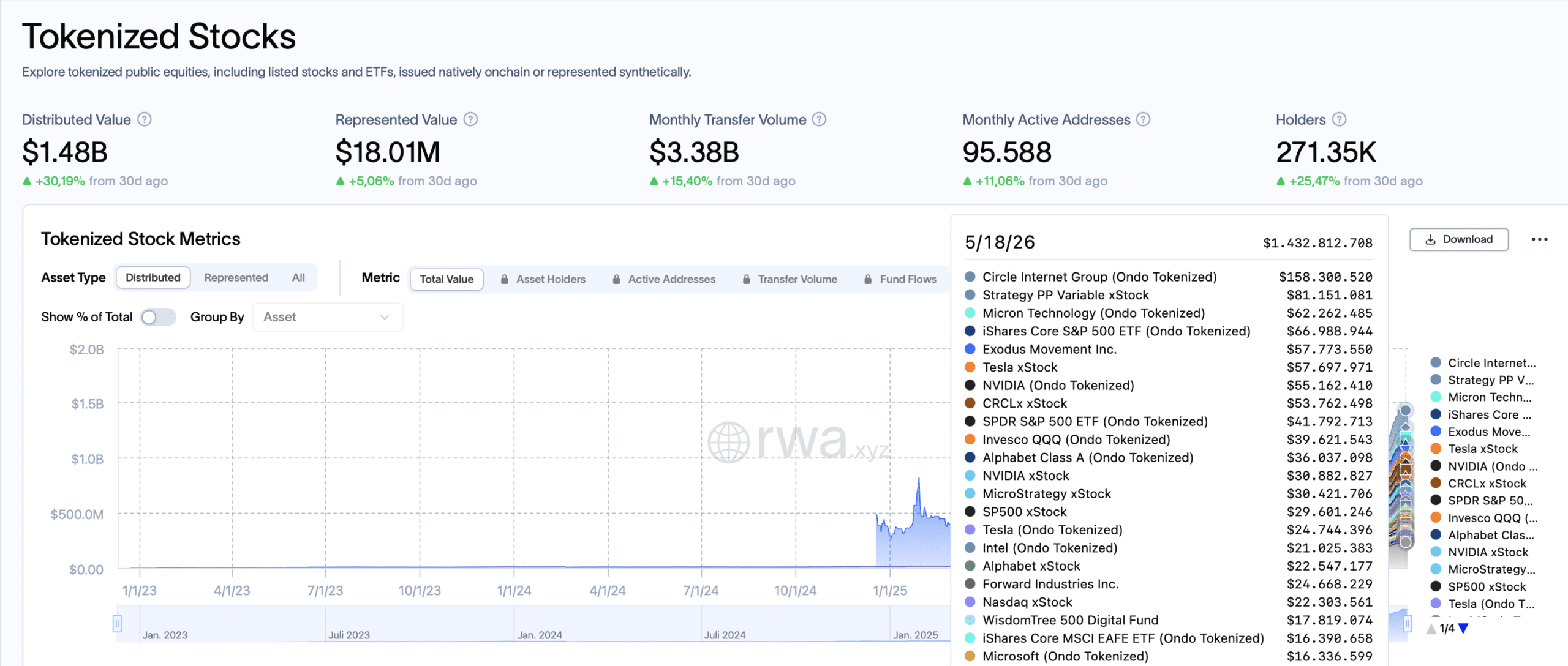The image size is (1568, 666).
Task: Click the lock icon beside Transfer Volume
Action: coord(747,279)
